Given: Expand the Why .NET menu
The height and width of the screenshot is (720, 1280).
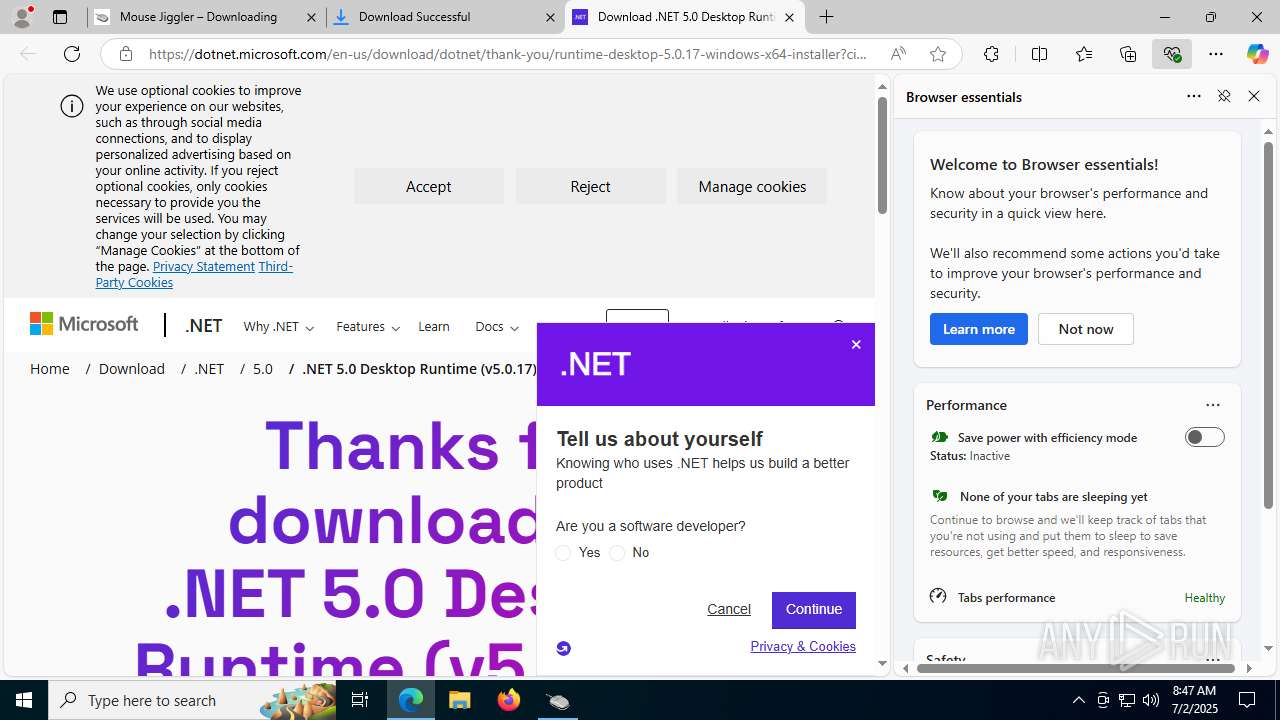Looking at the screenshot, I should click(x=278, y=327).
